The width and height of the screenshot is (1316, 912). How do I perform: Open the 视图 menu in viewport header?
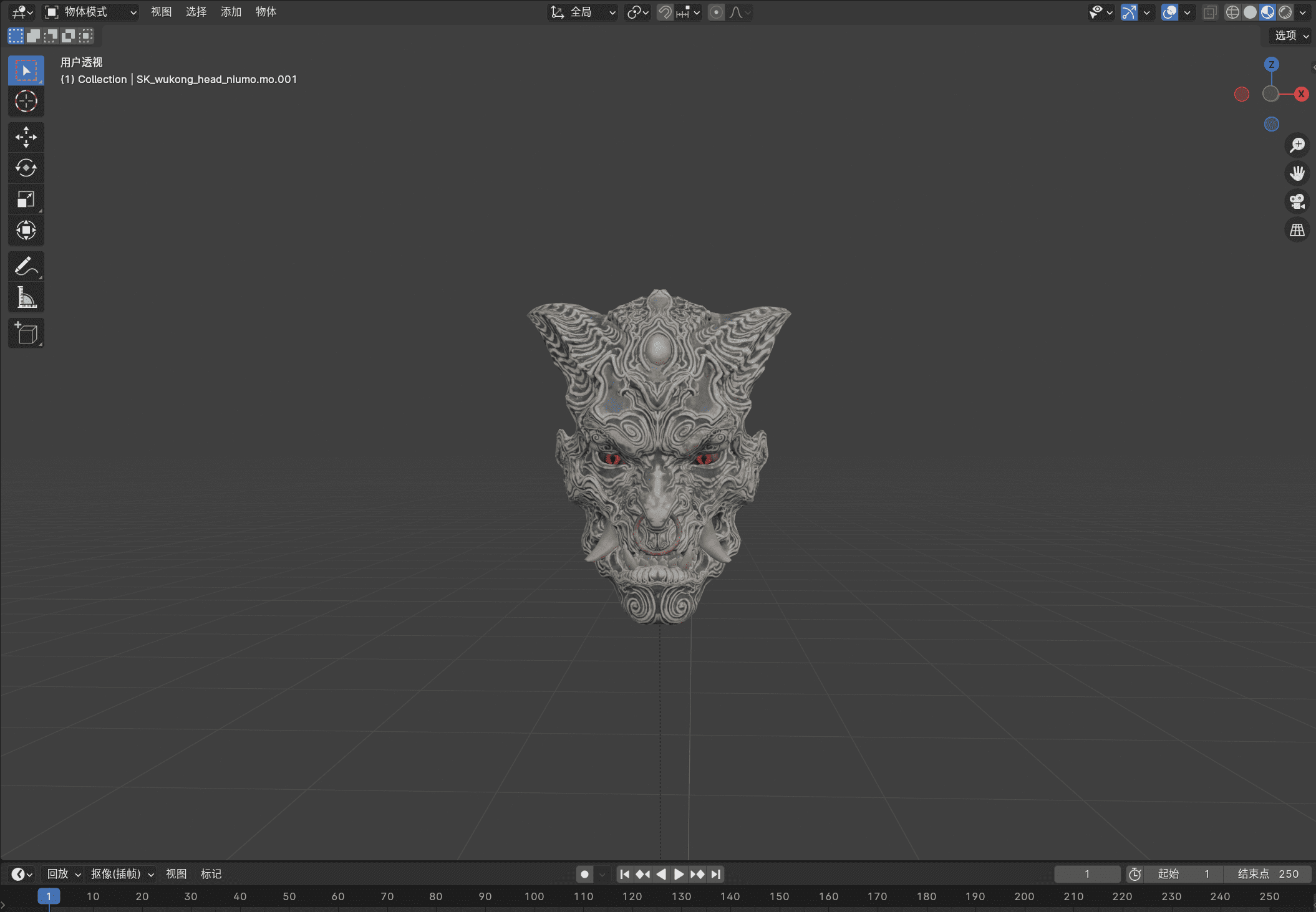(x=161, y=12)
